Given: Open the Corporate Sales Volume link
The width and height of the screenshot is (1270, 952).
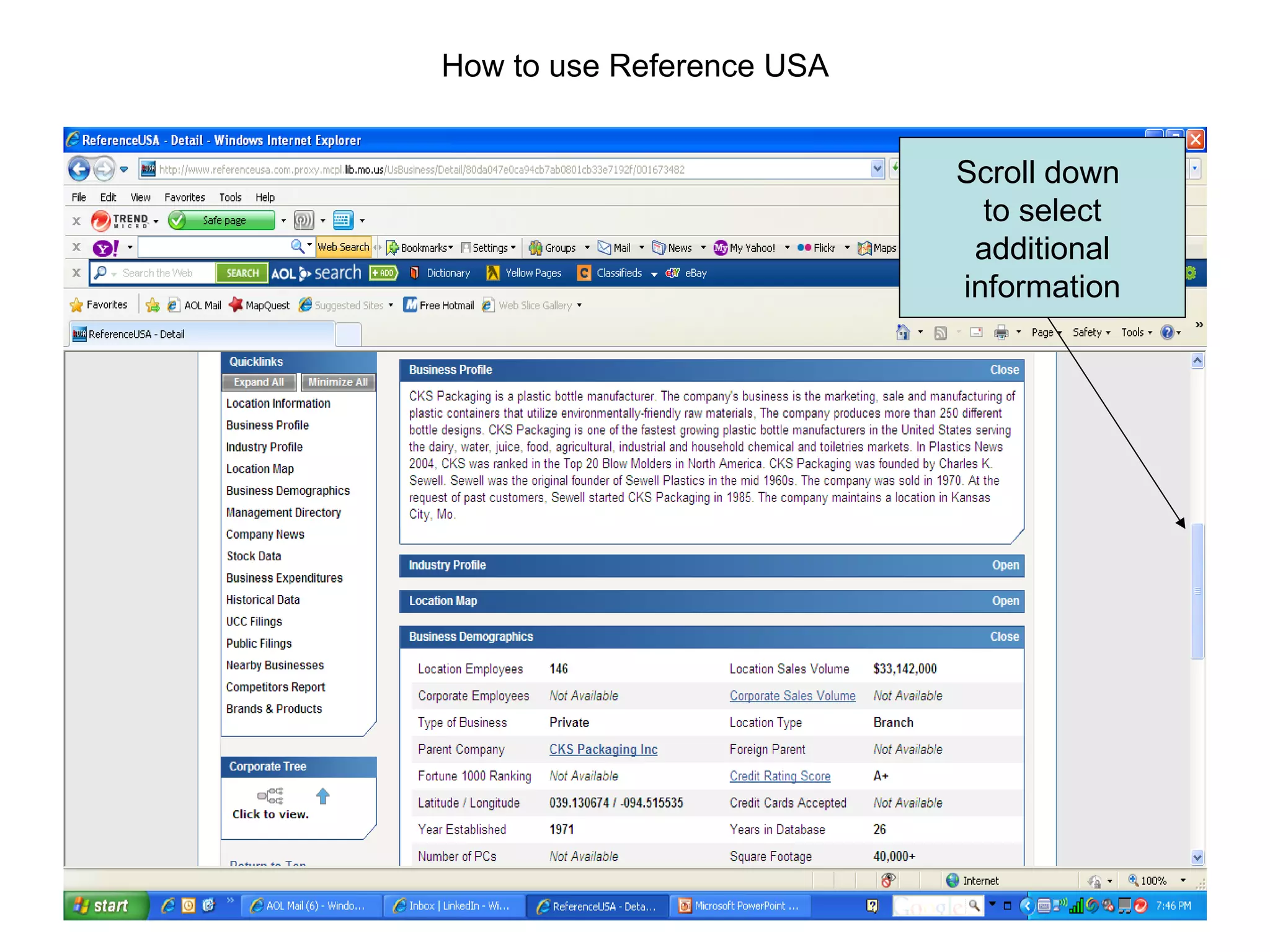Looking at the screenshot, I should (x=792, y=695).
